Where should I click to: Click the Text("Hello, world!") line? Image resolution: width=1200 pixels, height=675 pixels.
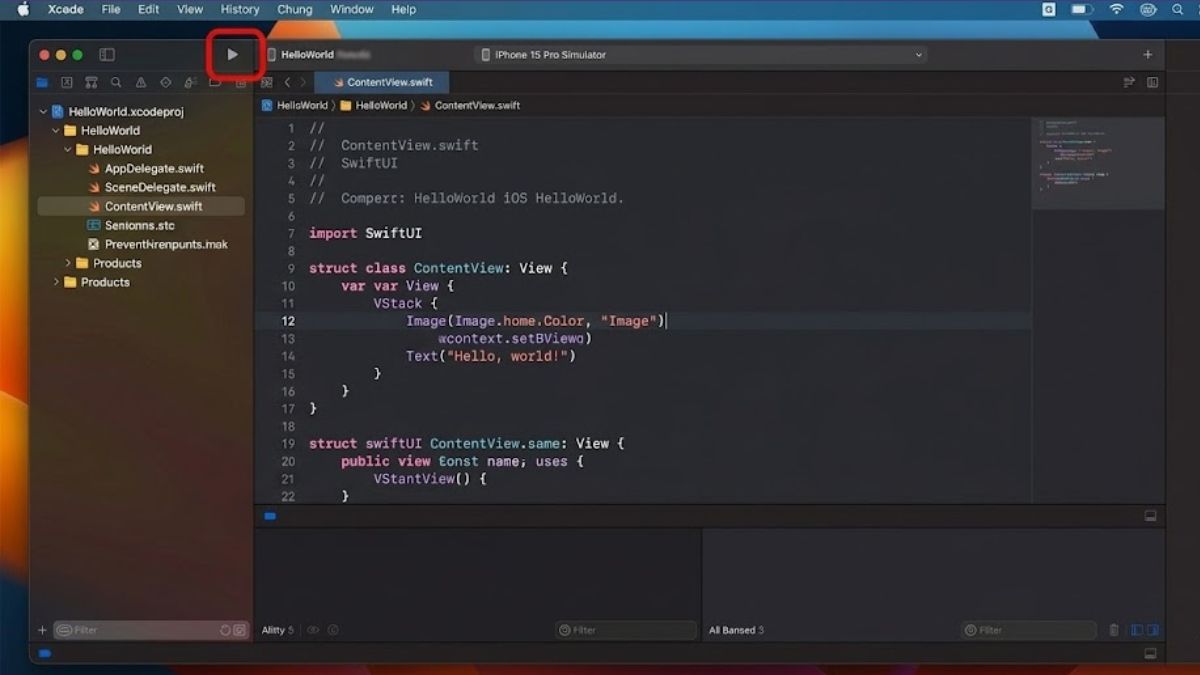491,356
